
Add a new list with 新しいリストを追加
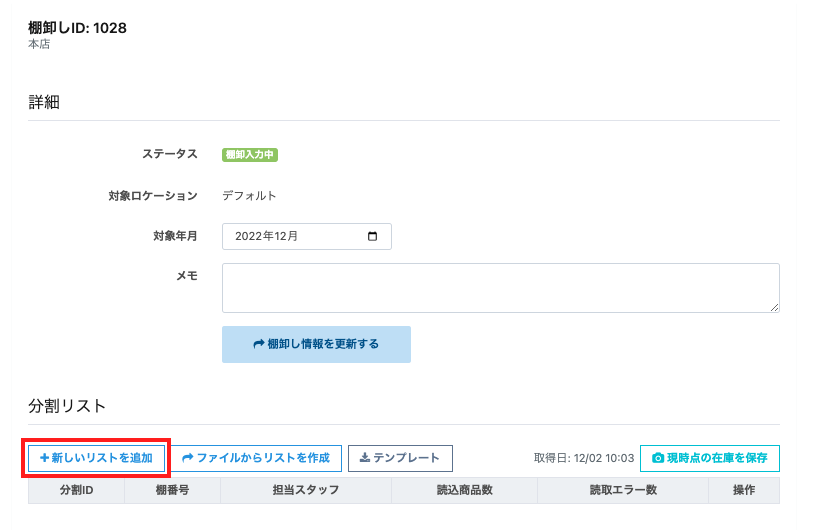[x=97, y=458]
